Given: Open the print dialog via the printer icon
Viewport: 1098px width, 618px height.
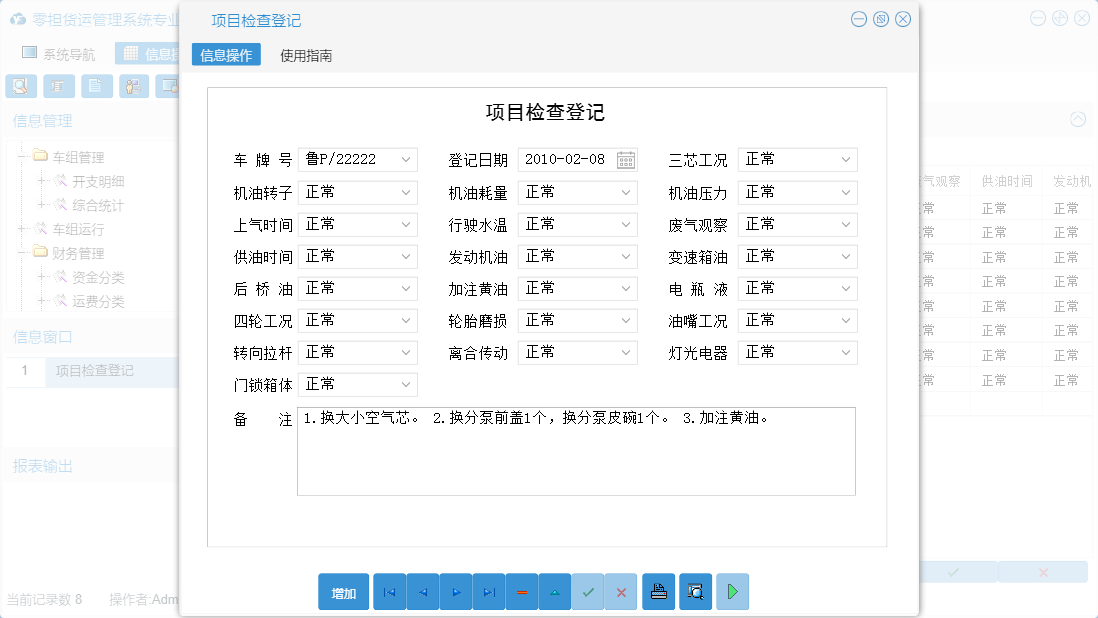Looking at the screenshot, I should point(658,591).
